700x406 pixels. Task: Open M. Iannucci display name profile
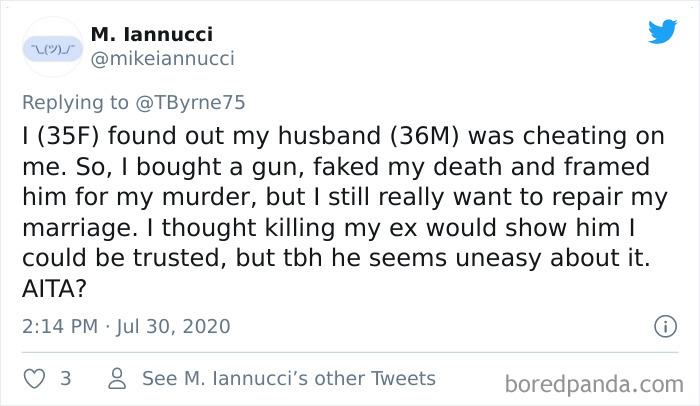150,35
